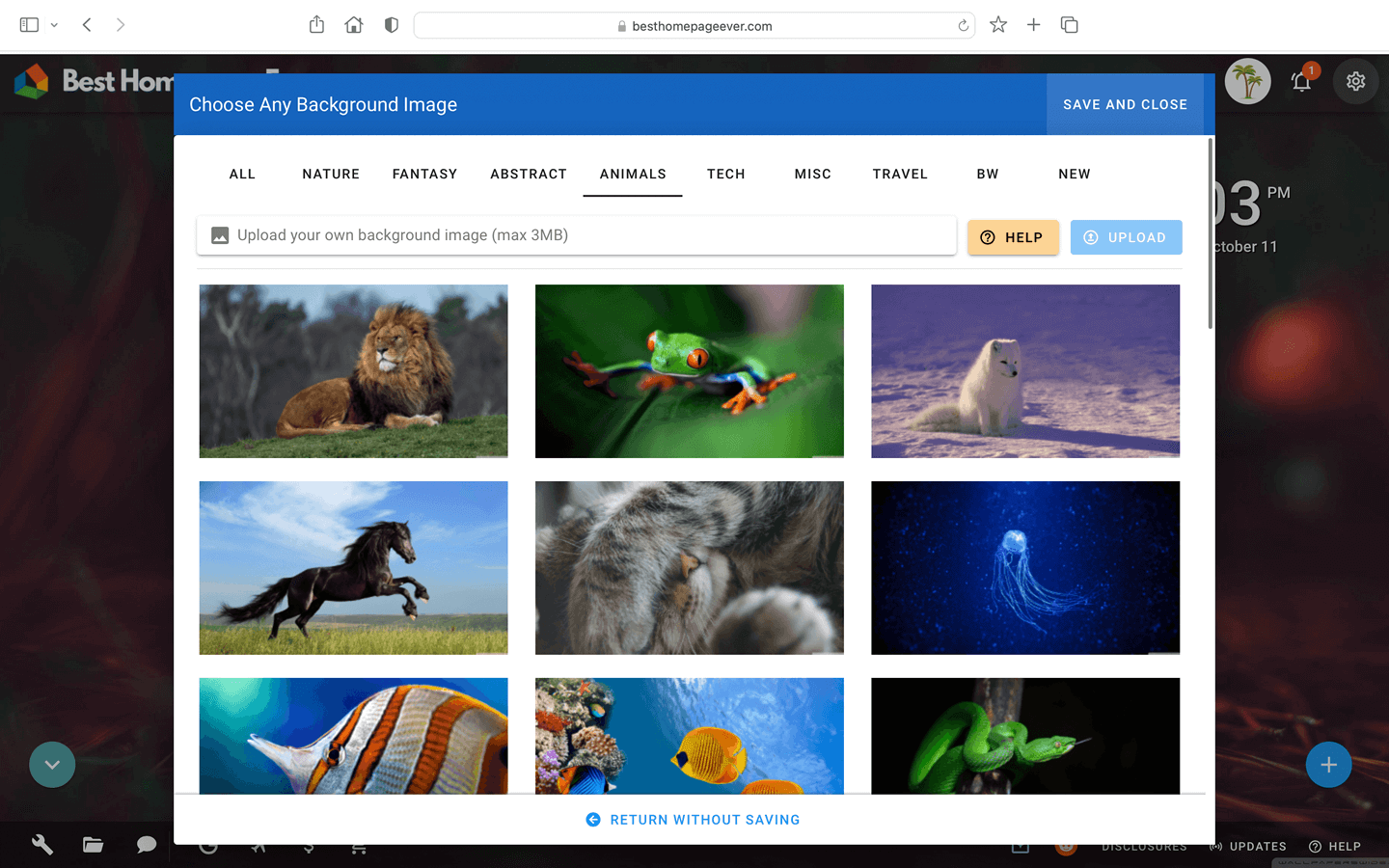This screenshot has height=868, width=1389.
Task: Switch to the TRAVEL tab
Action: click(899, 174)
